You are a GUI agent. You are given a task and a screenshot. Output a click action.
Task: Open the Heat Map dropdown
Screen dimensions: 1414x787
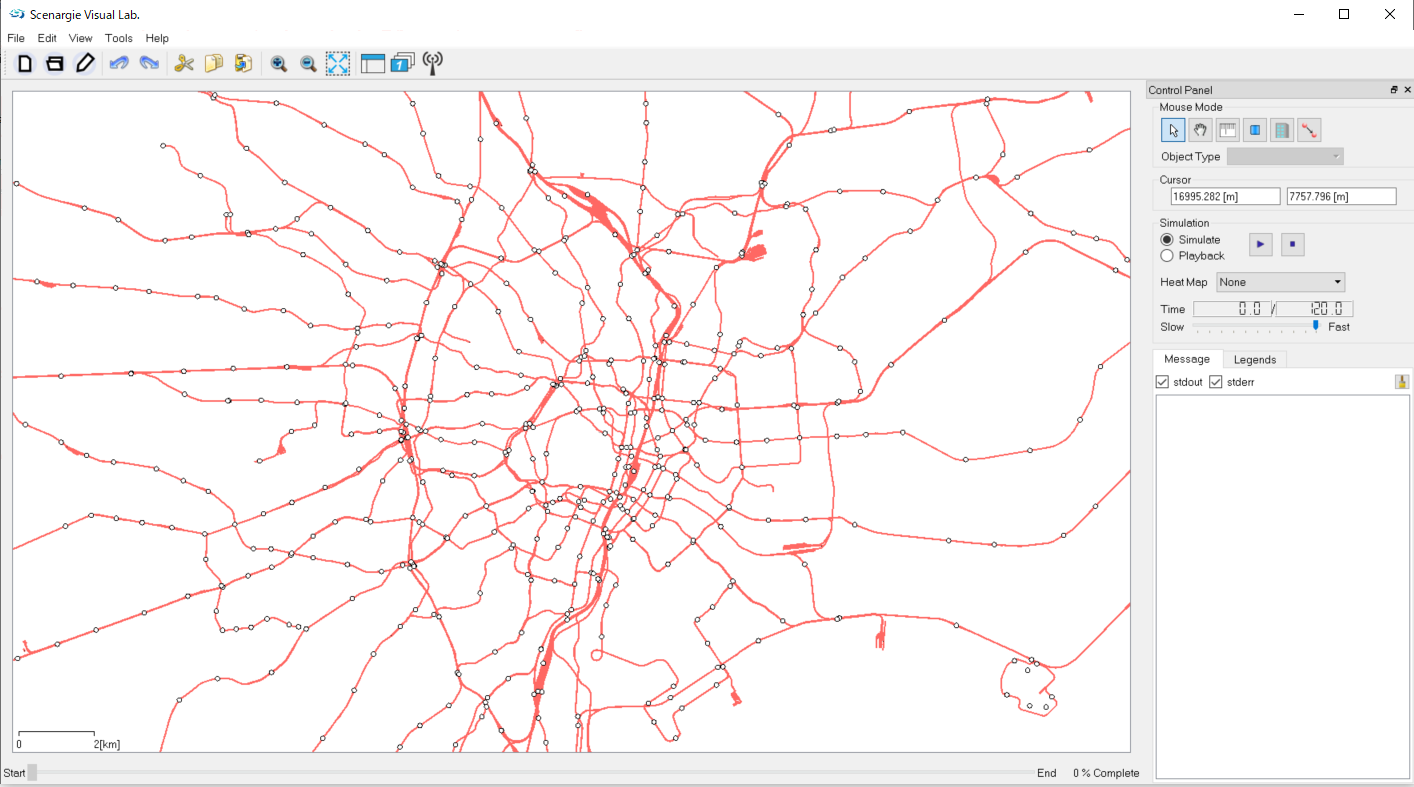pos(1281,282)
